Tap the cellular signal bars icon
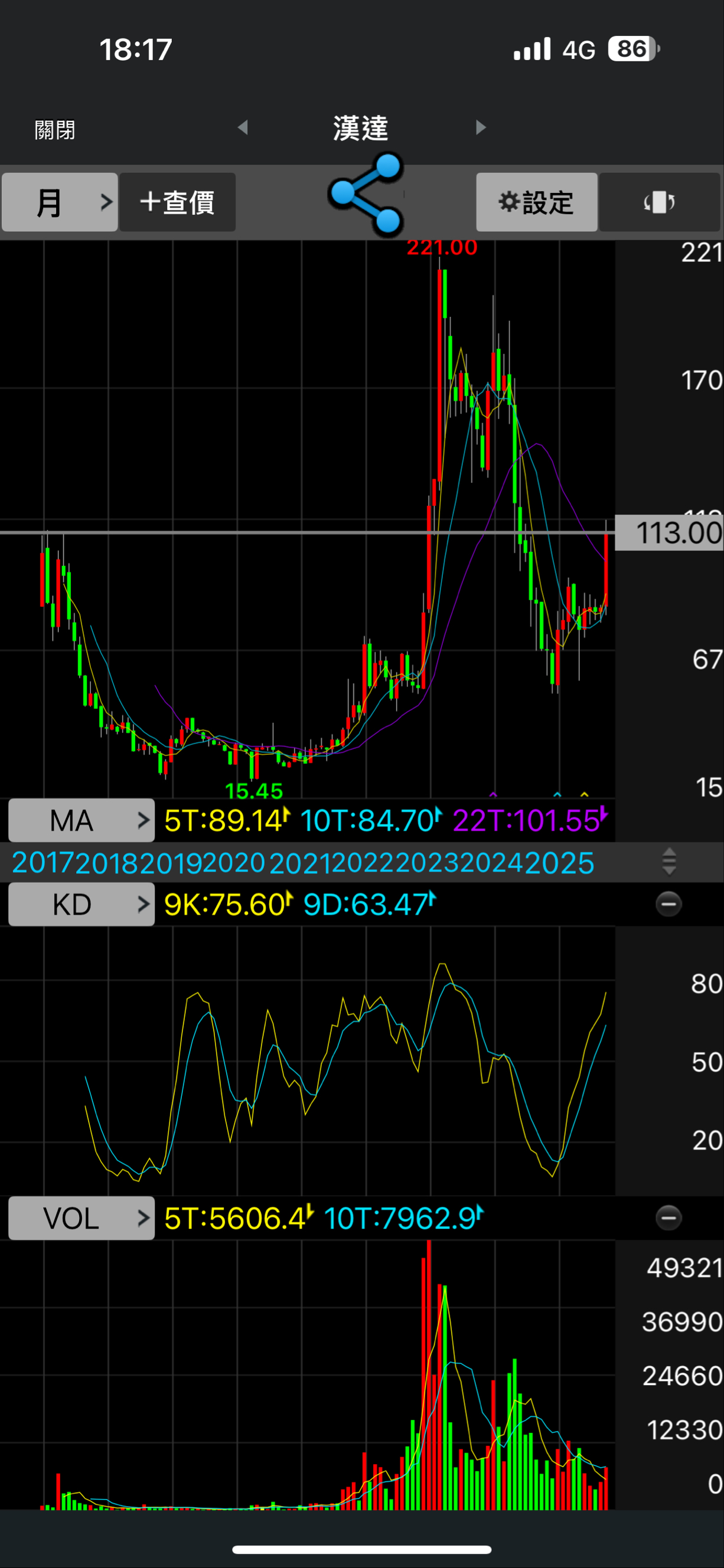Image resolution: width=724 pixels, height=1568 pixels. tap(532, 49)
